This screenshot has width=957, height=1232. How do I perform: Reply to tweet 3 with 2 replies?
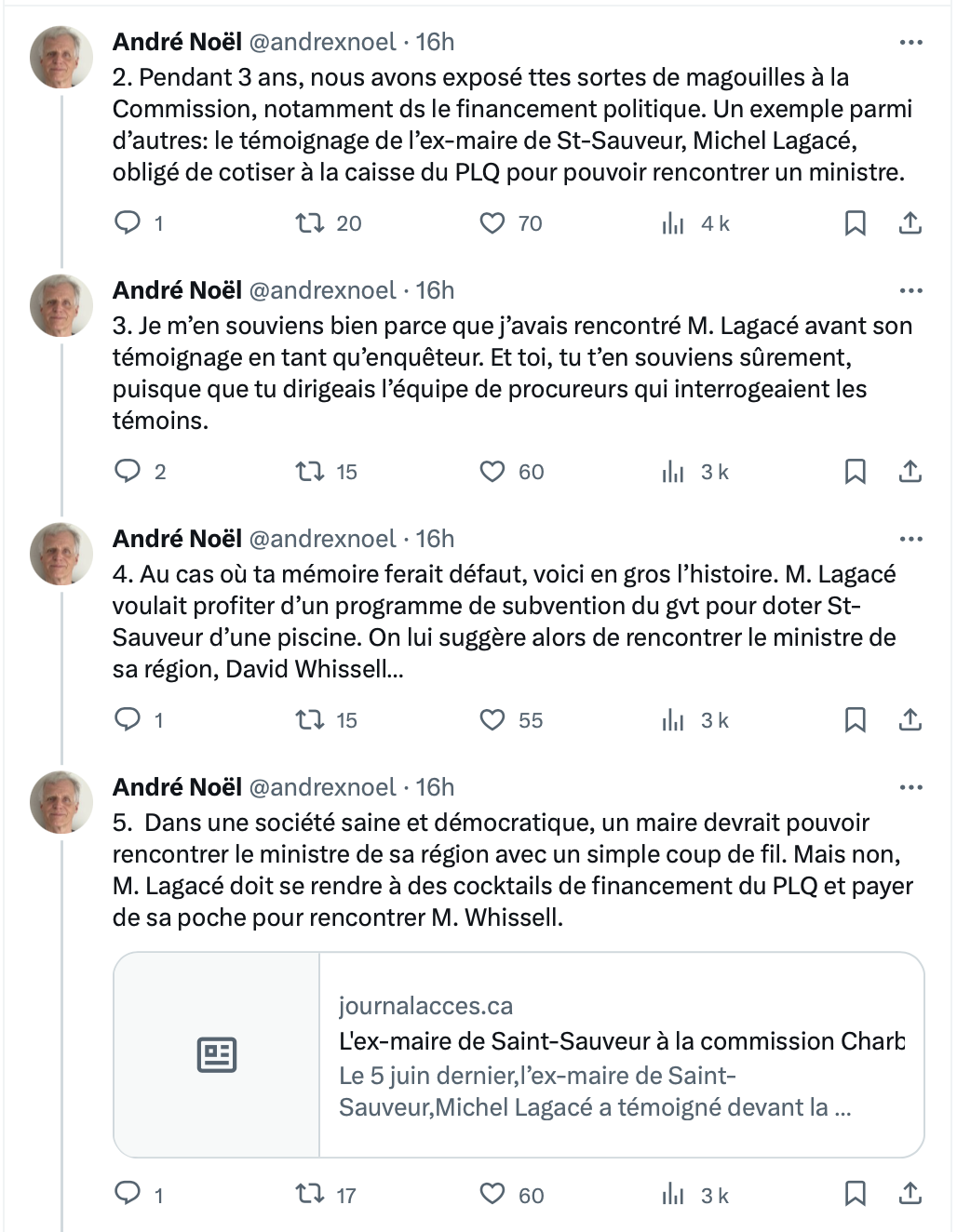[128, 472]
